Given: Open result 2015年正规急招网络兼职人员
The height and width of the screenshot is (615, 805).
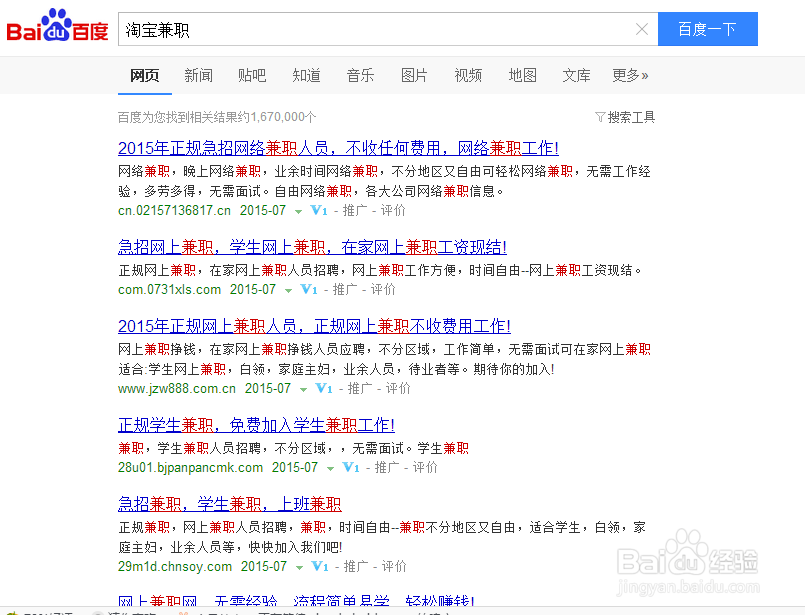Looking at the screenshot, I should coord(338,148).
